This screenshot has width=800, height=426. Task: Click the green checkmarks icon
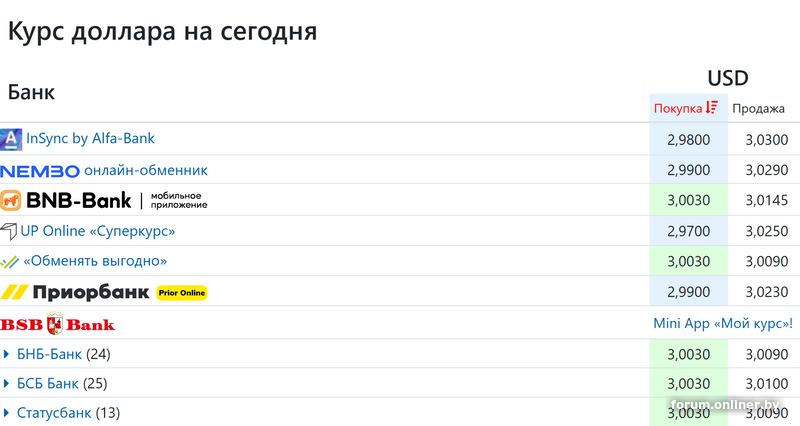click(9, 262)
